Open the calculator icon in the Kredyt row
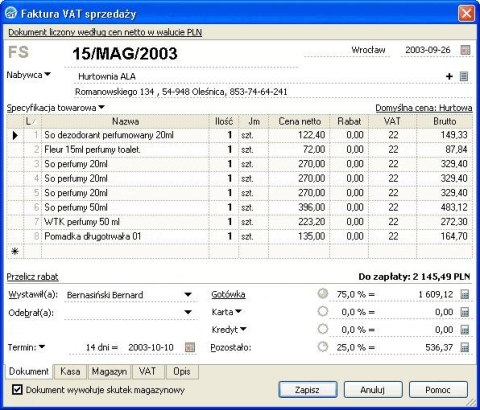The image size is (480, 410). 465,330
